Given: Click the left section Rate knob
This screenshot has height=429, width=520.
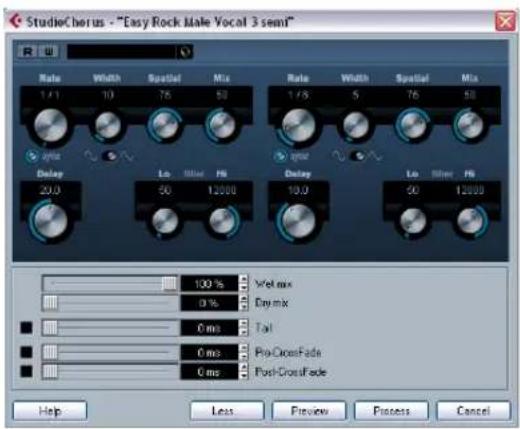Looking at the screenshot, I should tap(51, 126).
